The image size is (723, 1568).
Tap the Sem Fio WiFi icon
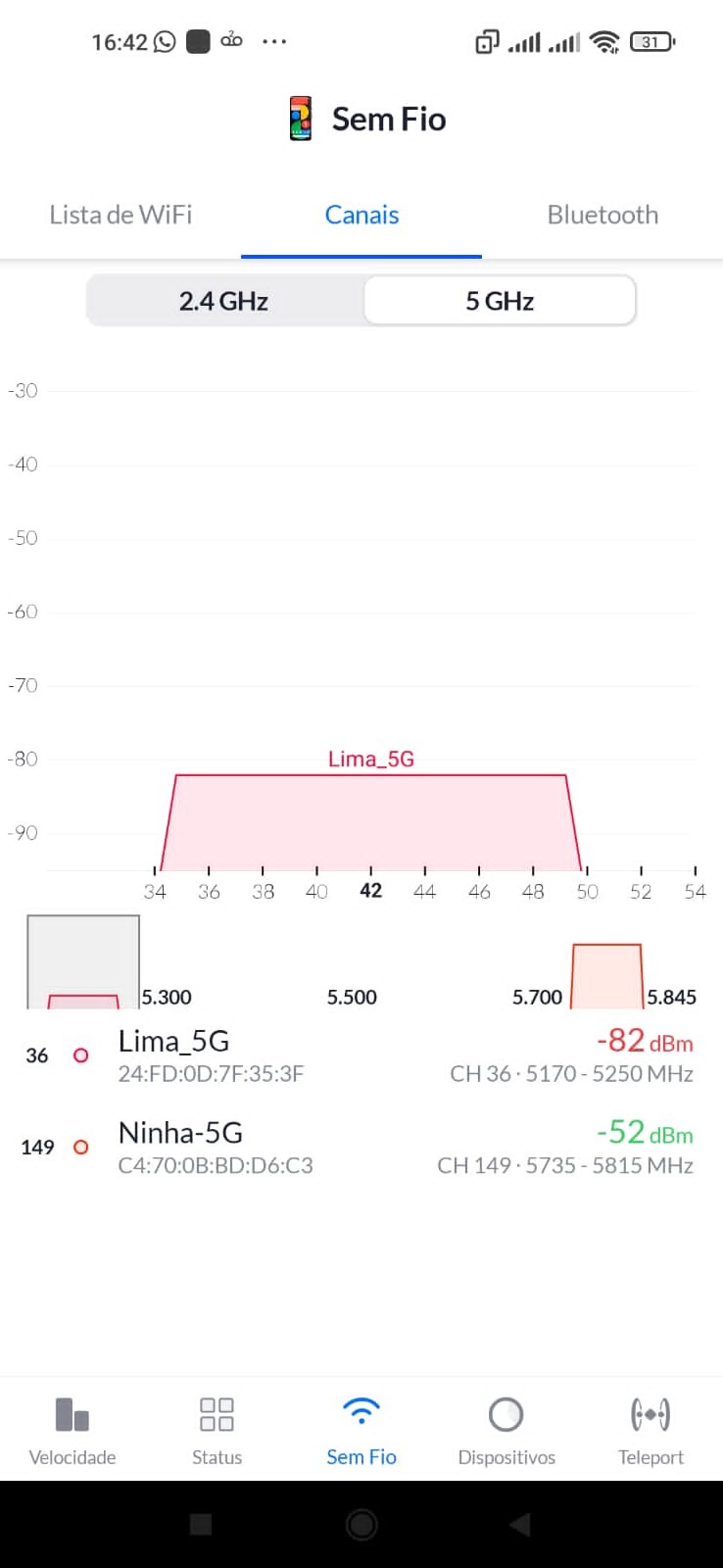pyautogui.click(x=361, y=1412)
